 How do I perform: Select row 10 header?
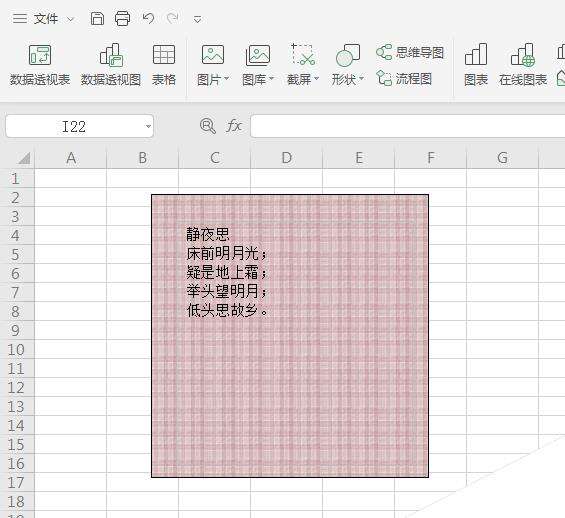pyautogui.click(x=17, y=349)
